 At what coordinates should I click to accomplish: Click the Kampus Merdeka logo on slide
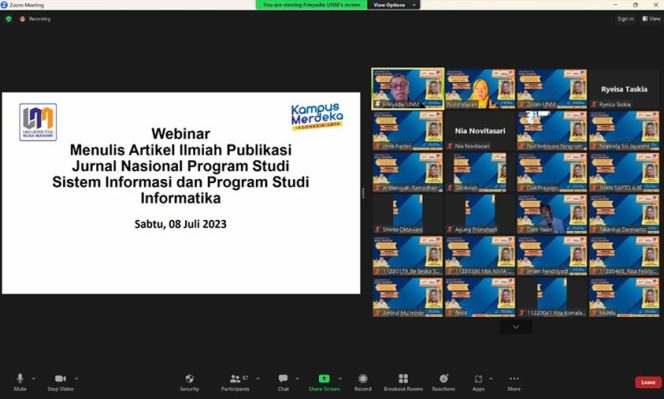click(317, 116)
